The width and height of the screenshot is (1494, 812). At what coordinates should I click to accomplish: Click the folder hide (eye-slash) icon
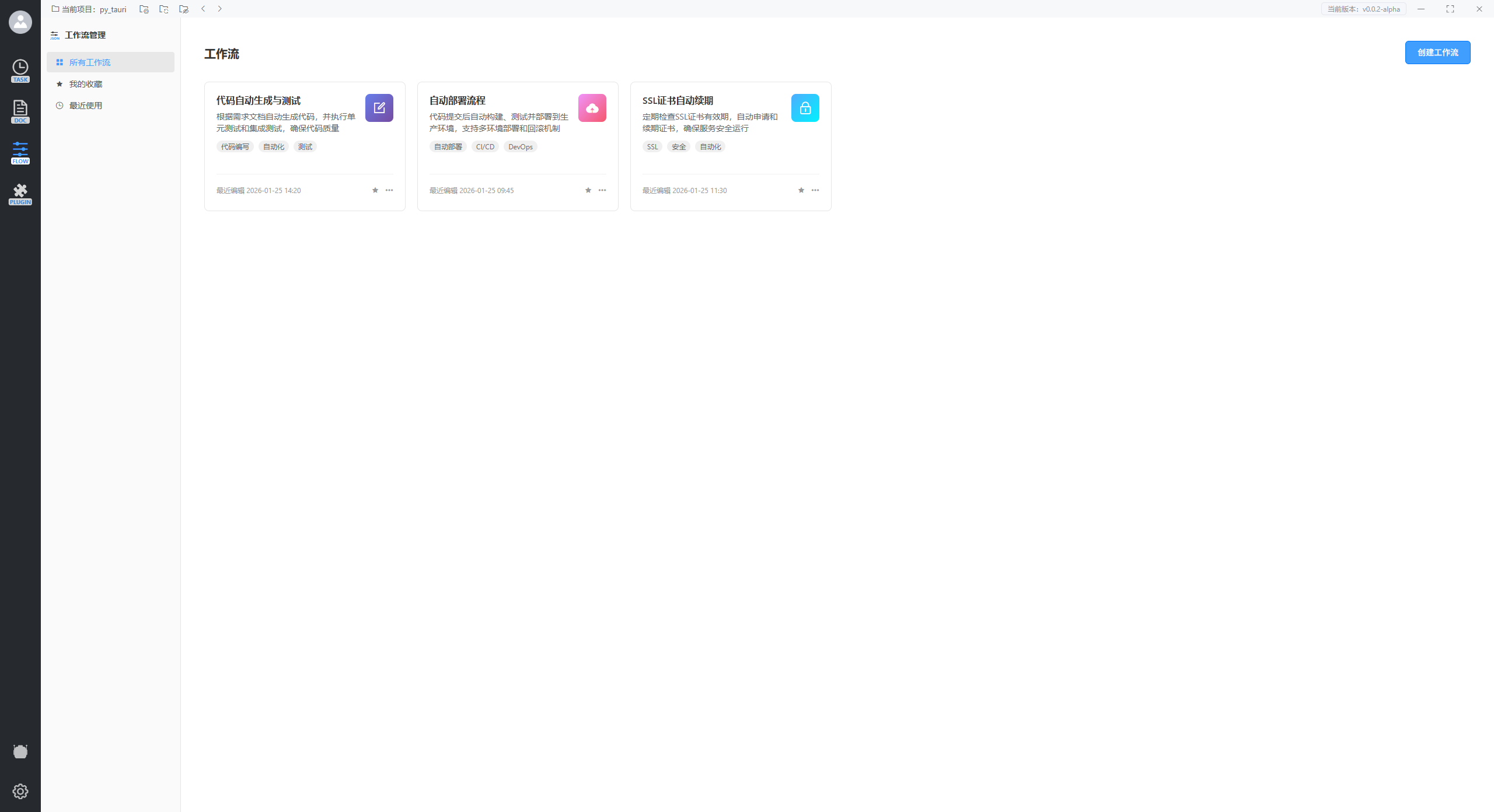[184, 9]
